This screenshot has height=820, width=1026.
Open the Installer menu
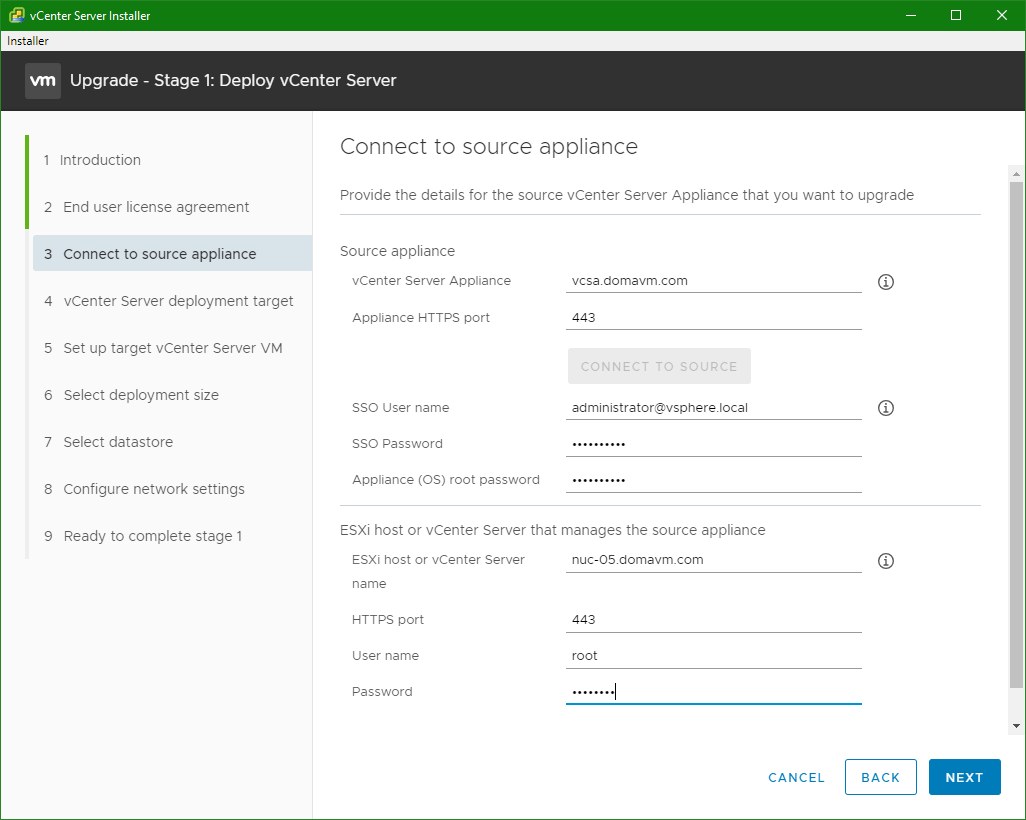[27, 41]
